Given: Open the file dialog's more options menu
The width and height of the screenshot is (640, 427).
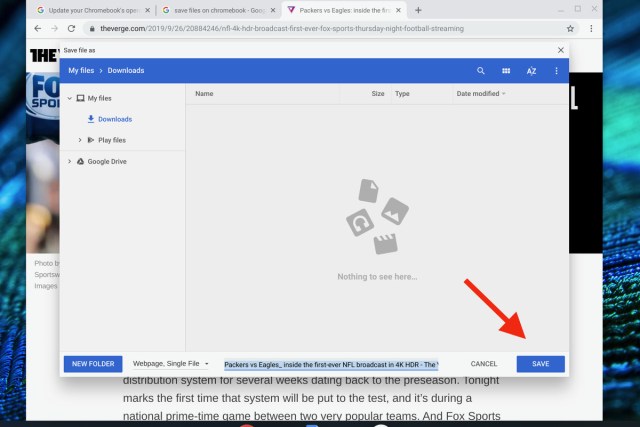Looking at the screenshot, I should point(556,71).
